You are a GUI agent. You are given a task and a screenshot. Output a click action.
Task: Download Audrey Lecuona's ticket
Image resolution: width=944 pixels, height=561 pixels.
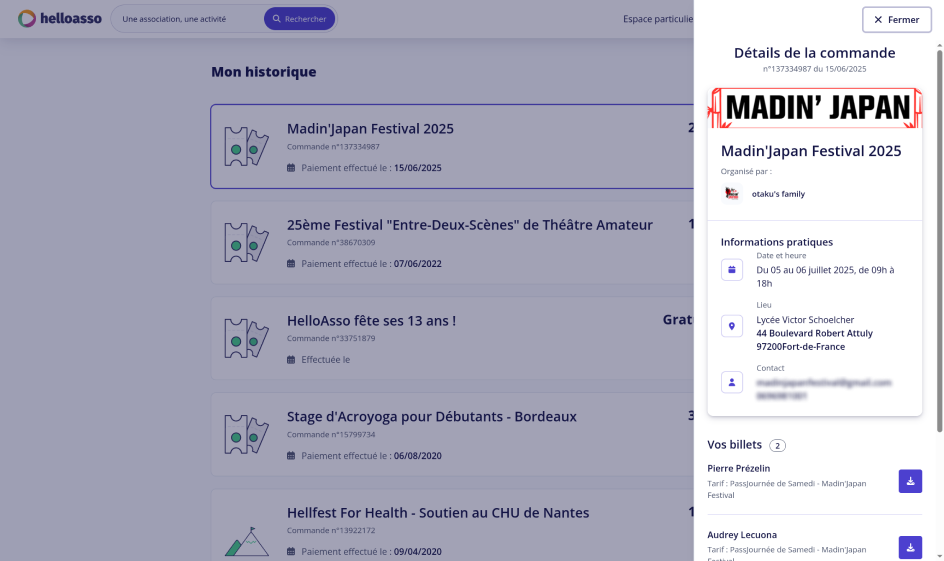[910, 548]
